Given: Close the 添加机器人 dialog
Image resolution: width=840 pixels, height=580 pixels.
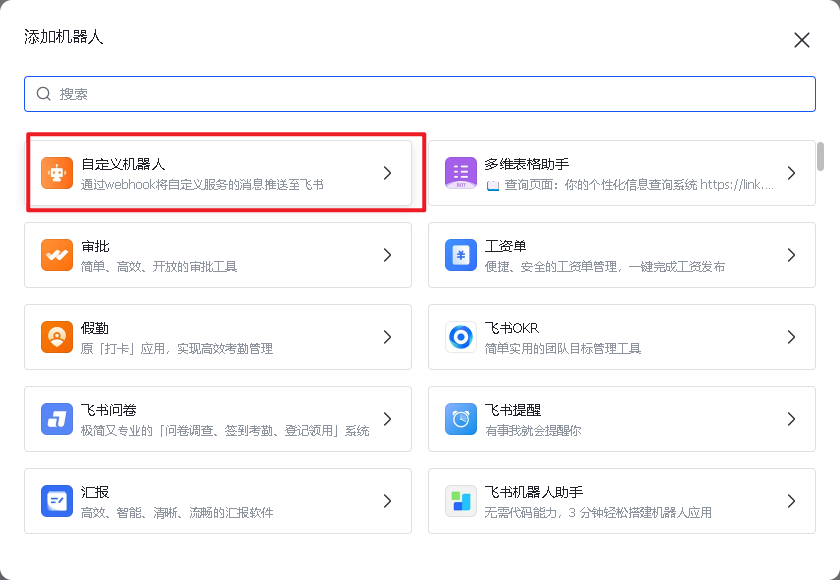Looking at the screenshot, I should pyautogui.click(x=801, y=40).
